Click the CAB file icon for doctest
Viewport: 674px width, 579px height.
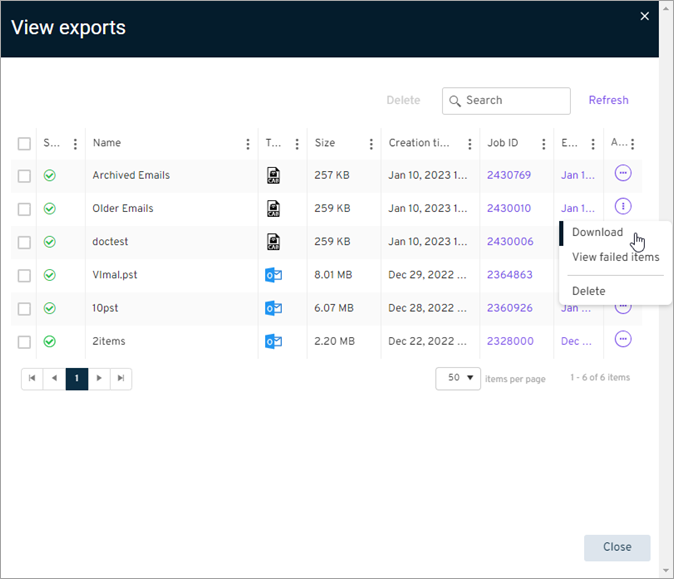pos(273,242)
